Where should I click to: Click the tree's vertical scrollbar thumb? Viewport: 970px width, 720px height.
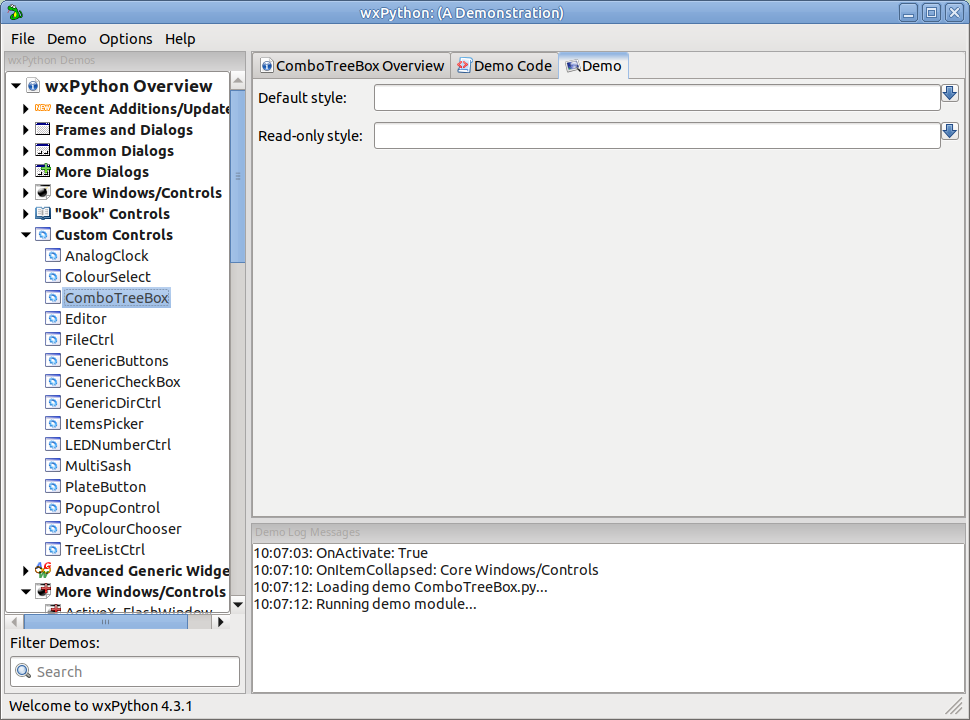point(238,176)
